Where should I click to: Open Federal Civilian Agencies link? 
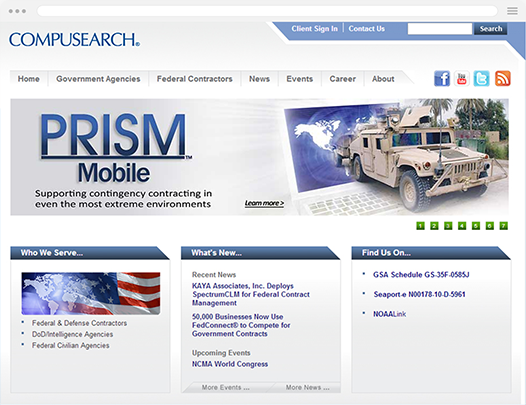point(70,345)
